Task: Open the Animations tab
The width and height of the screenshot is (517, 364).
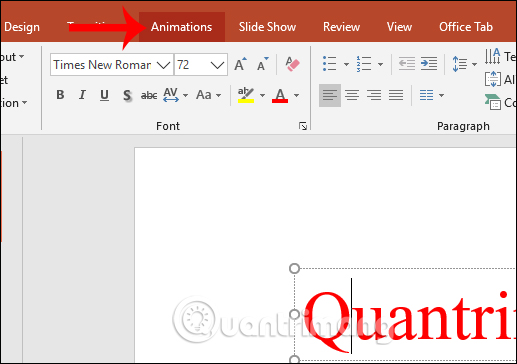Action: coord(182,27)
